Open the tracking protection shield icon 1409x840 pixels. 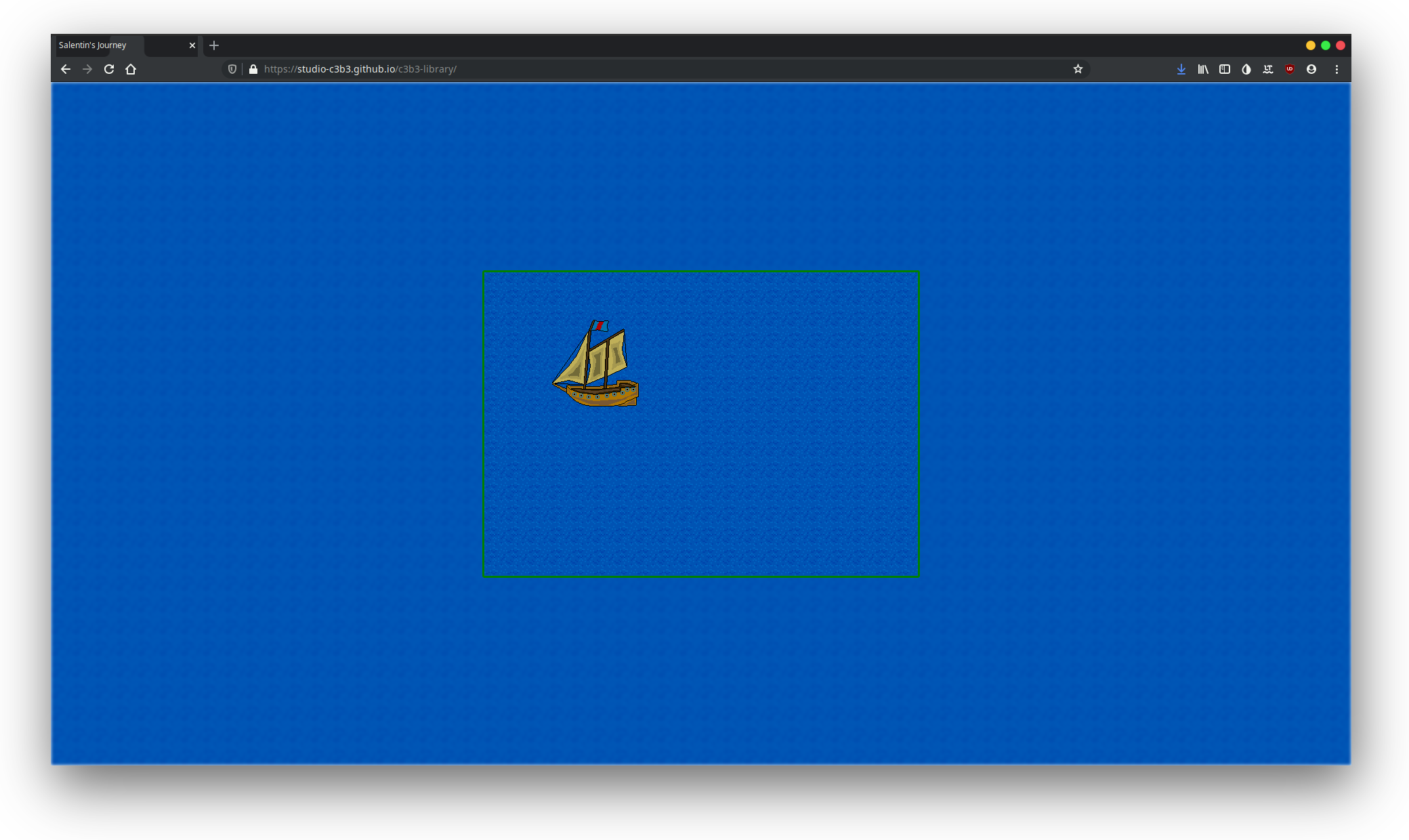point(232,69)
